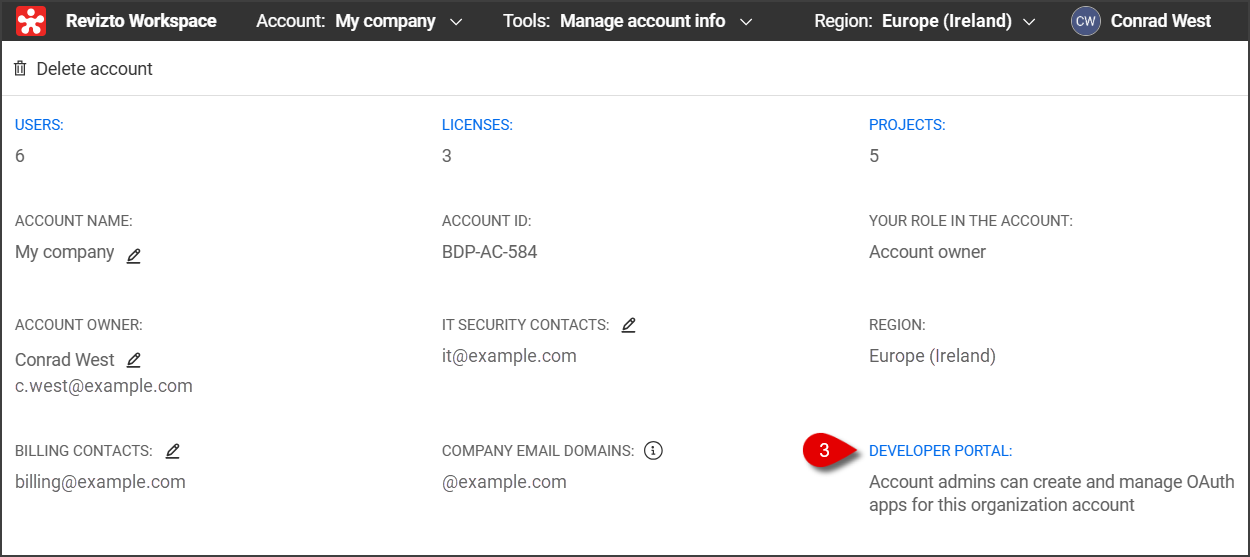This screenshot has height=557, width=1250.
Task: Edit billing contacts using pencil icon
Action: (x=172, y=451)
